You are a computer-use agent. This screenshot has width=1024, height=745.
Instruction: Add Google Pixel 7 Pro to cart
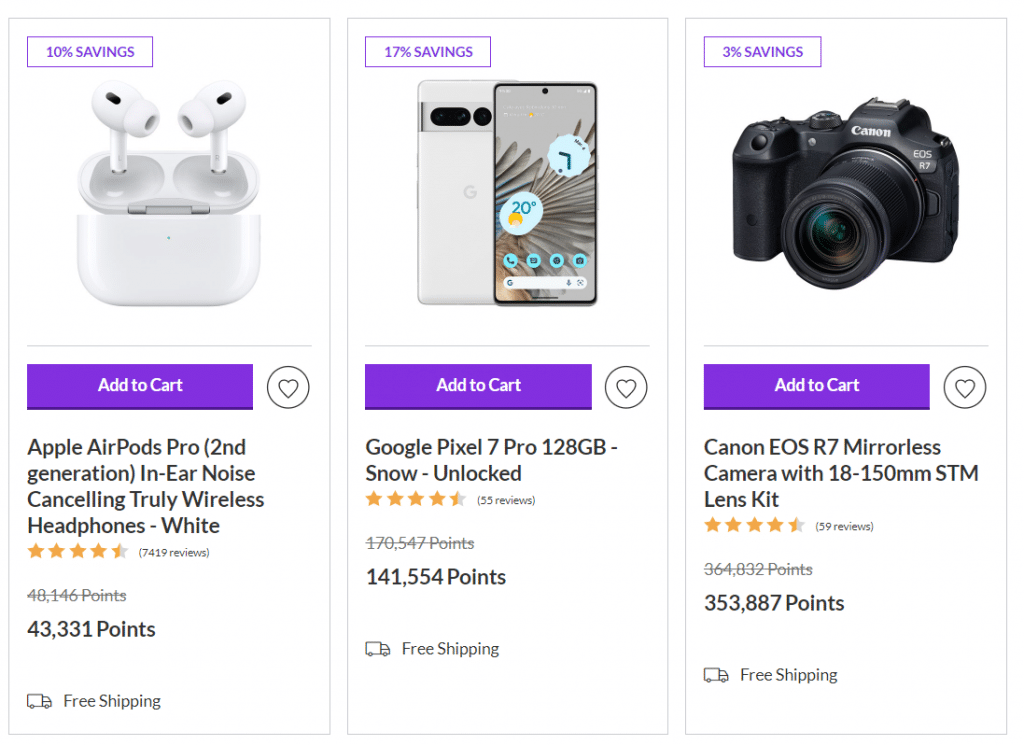(478, 386)
